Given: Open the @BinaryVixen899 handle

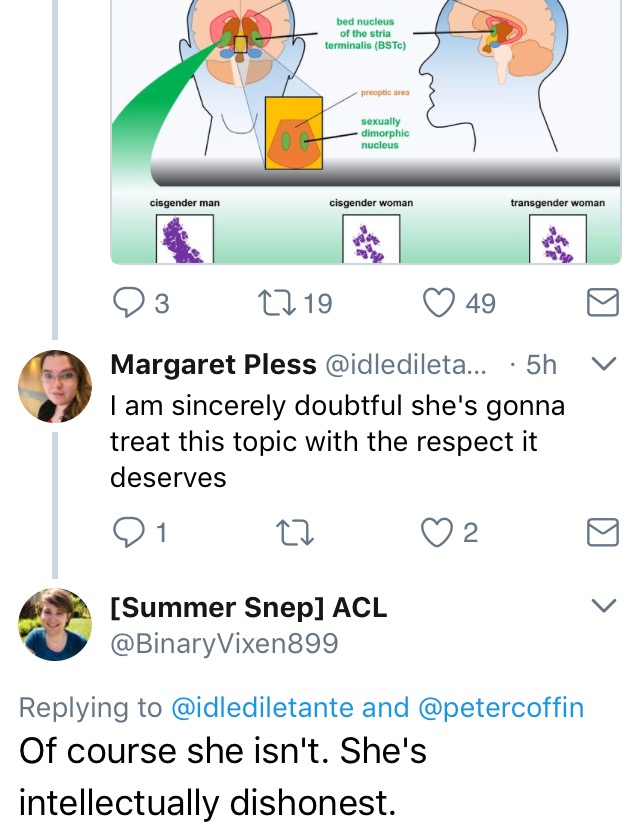Looking at the screenshot, I should click(x=224, y=643).
